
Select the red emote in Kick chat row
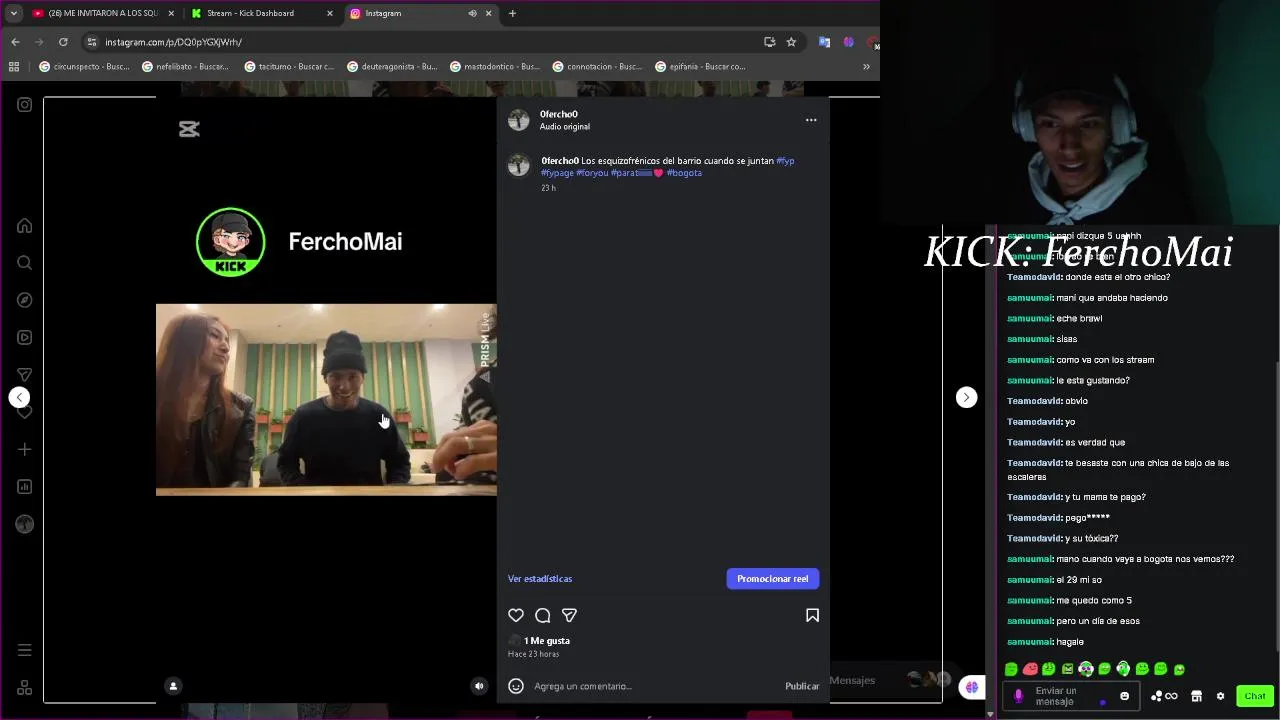click(x=1030, y=669)
